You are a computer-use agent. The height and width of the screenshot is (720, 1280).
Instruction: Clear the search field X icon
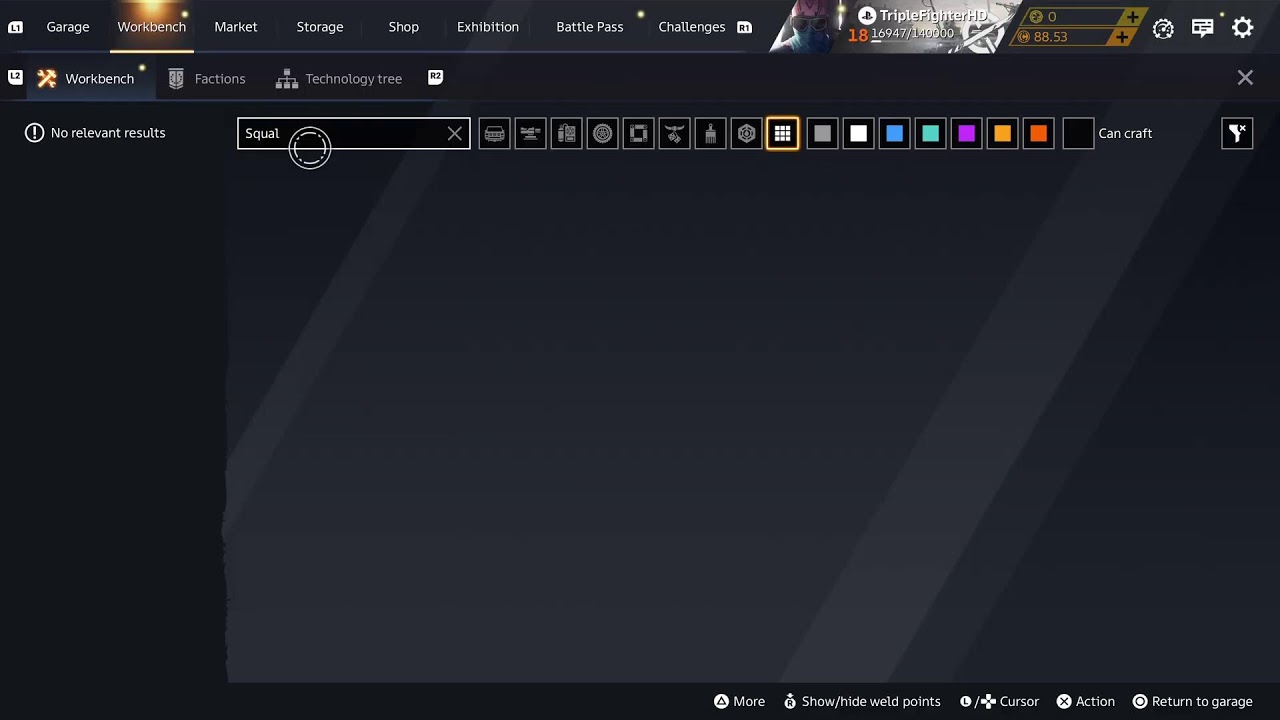point(455,133)
